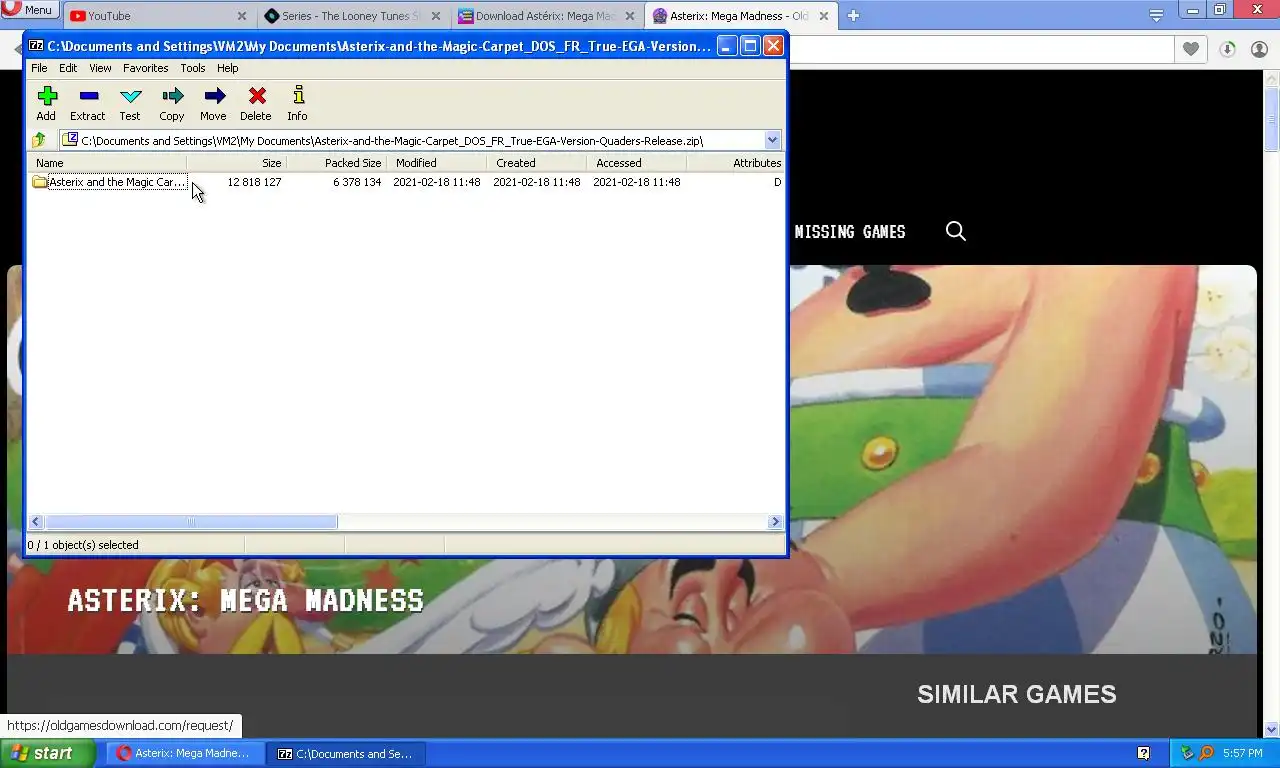The height and width of the screenshot is (768, 1280).
Task: Sort by the Created column header
Action: tap(537, 162)
